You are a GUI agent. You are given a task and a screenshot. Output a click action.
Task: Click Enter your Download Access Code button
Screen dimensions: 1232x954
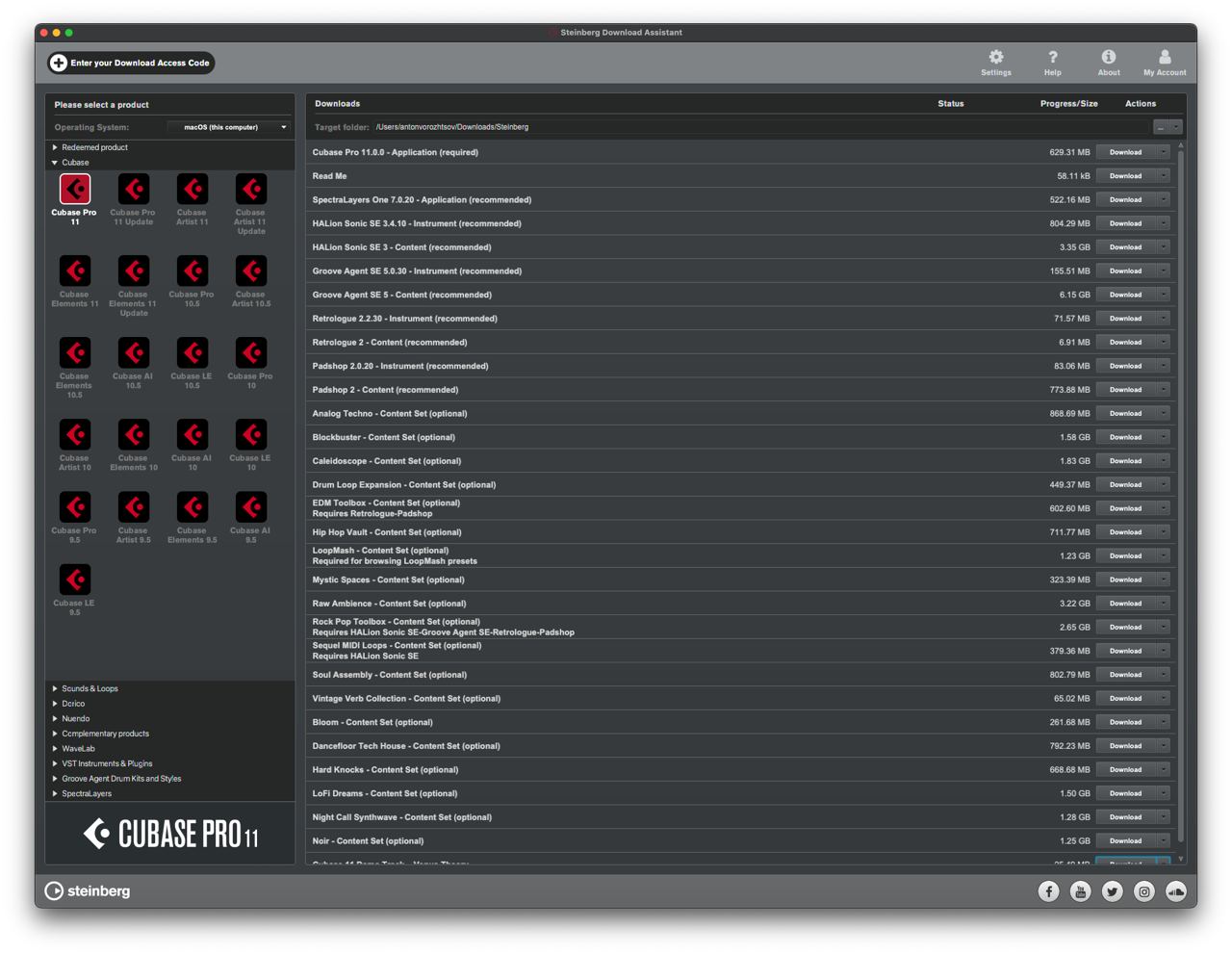coord(131,63)
